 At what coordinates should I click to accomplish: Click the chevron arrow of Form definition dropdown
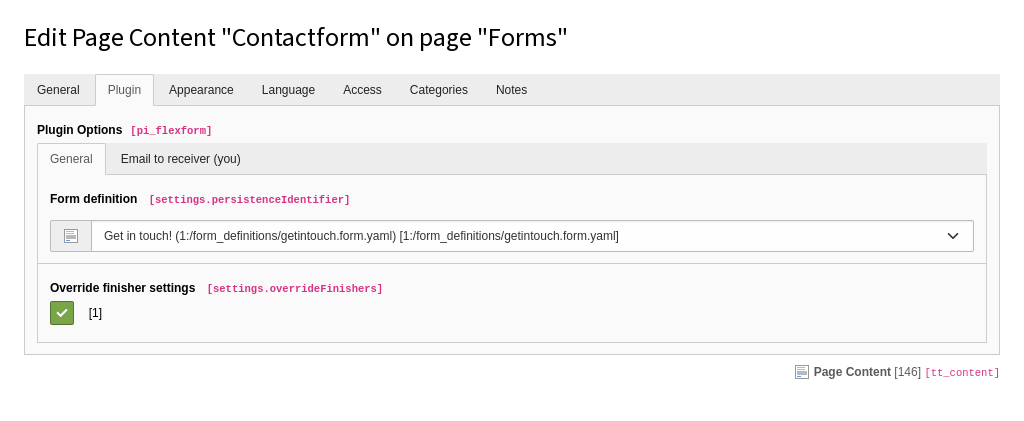[x=952, y=236]
